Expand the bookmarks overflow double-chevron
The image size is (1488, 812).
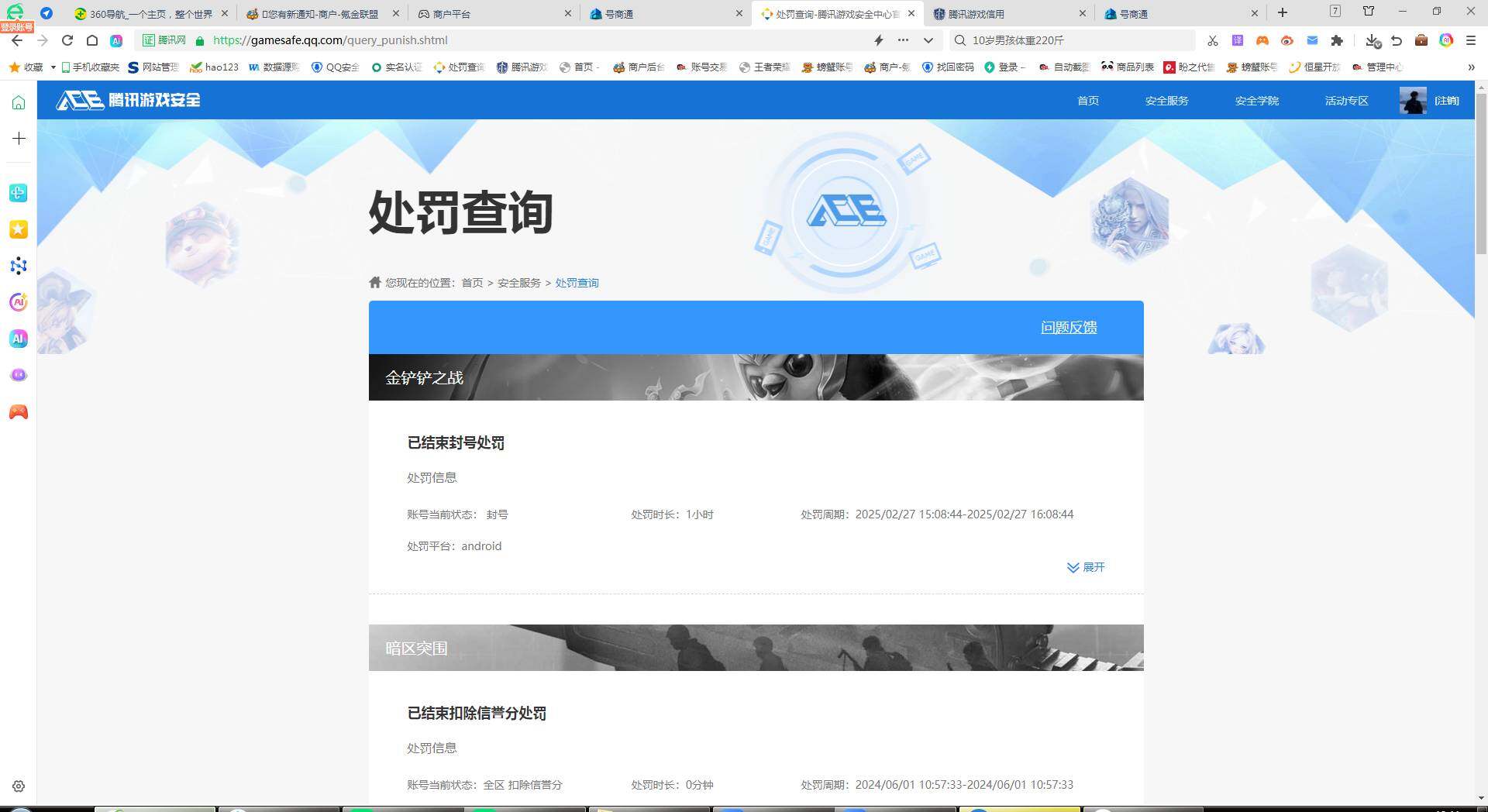1471,67
